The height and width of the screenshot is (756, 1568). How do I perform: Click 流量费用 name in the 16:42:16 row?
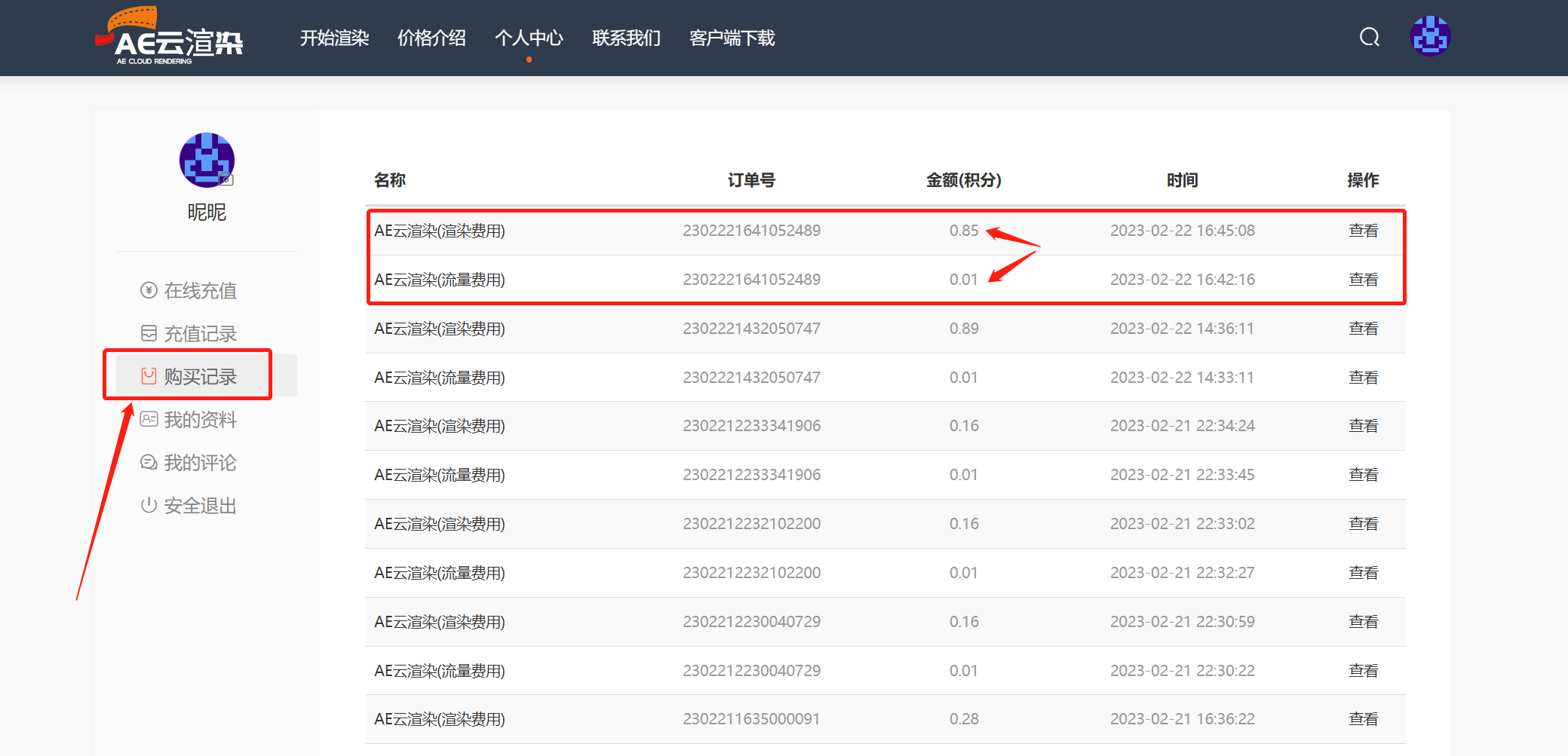440,280
